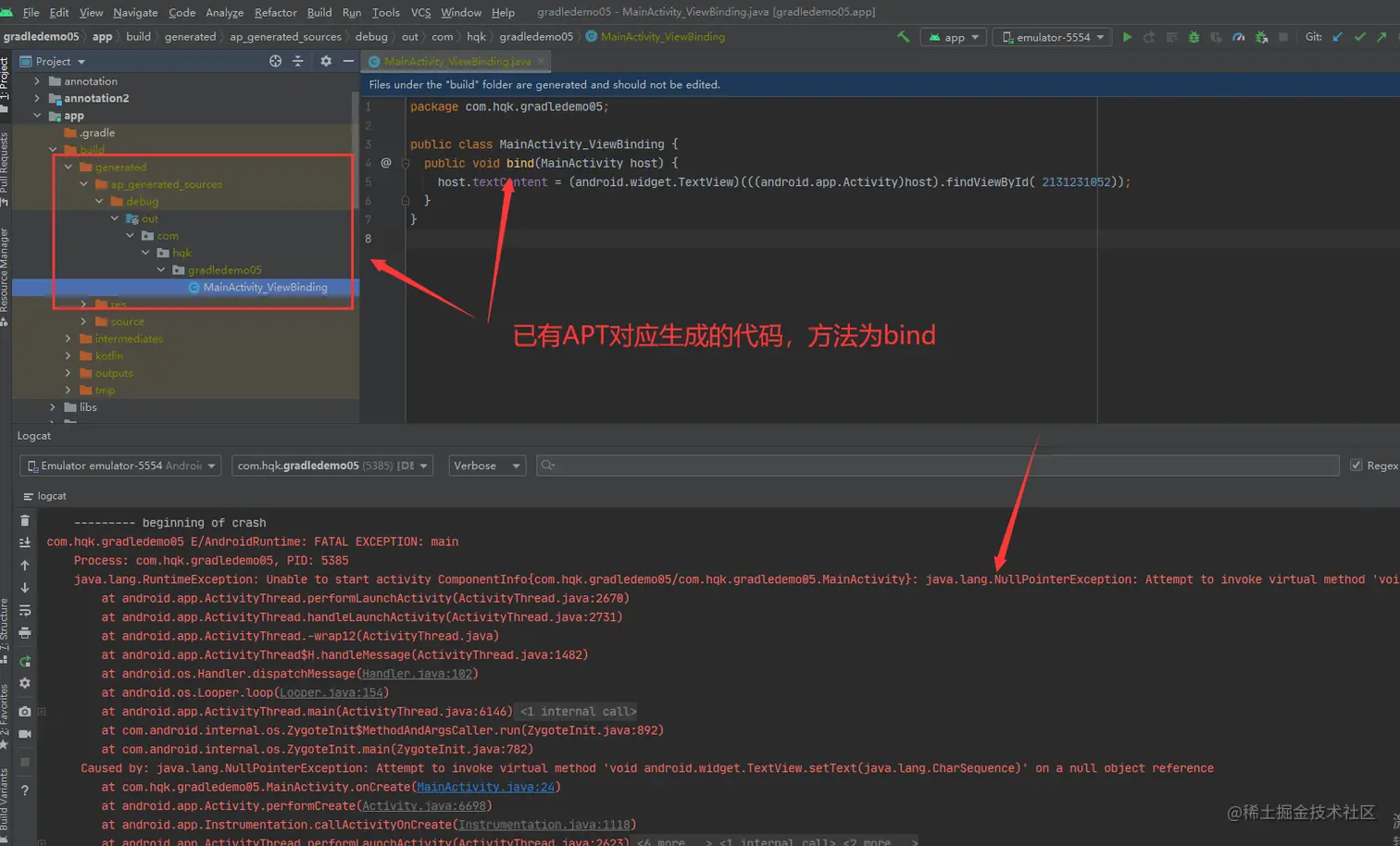Image resolution: width=1400 pixels, height=846 pixels.
Task: Open the Analyze menu
Action: (224, 12)
